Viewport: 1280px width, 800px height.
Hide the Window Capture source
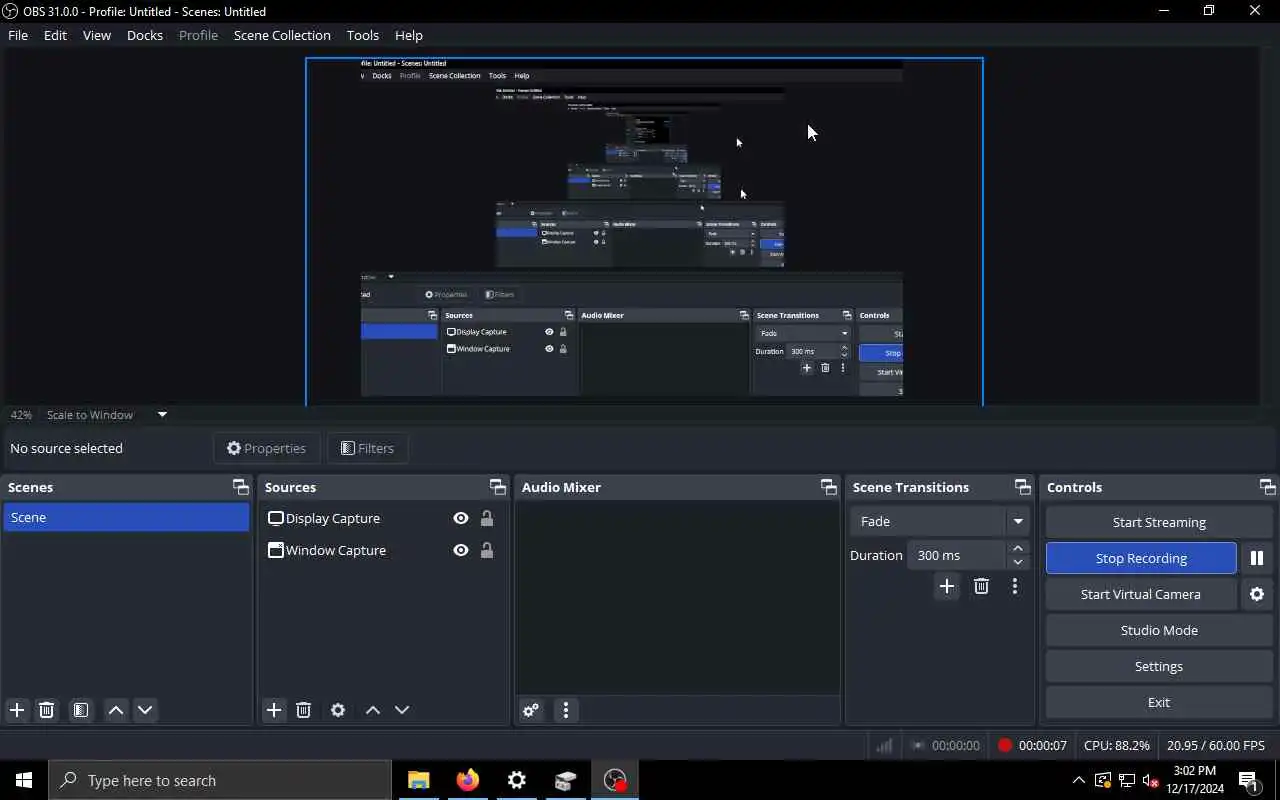click(461, 550)
